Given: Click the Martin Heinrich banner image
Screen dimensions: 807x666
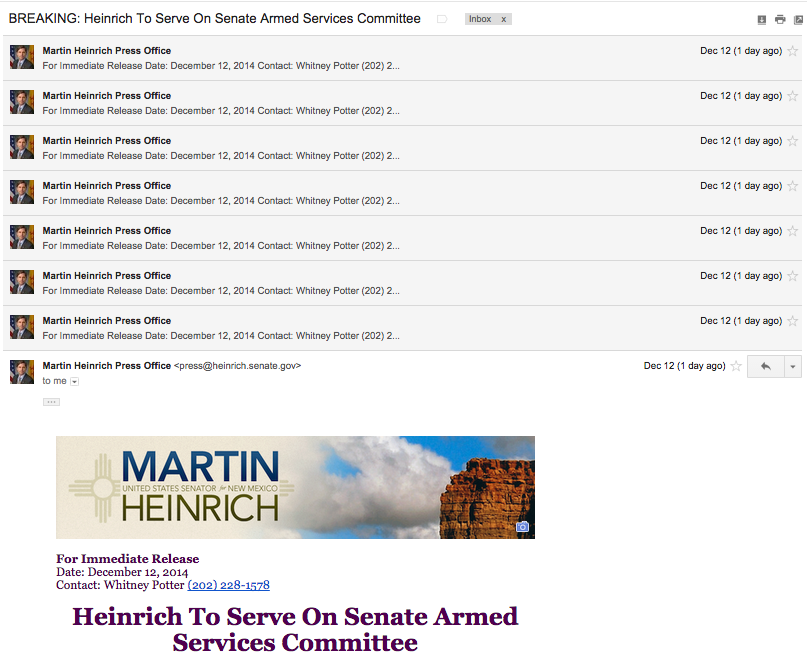Looking at the screenshot, I should point(295,487).
